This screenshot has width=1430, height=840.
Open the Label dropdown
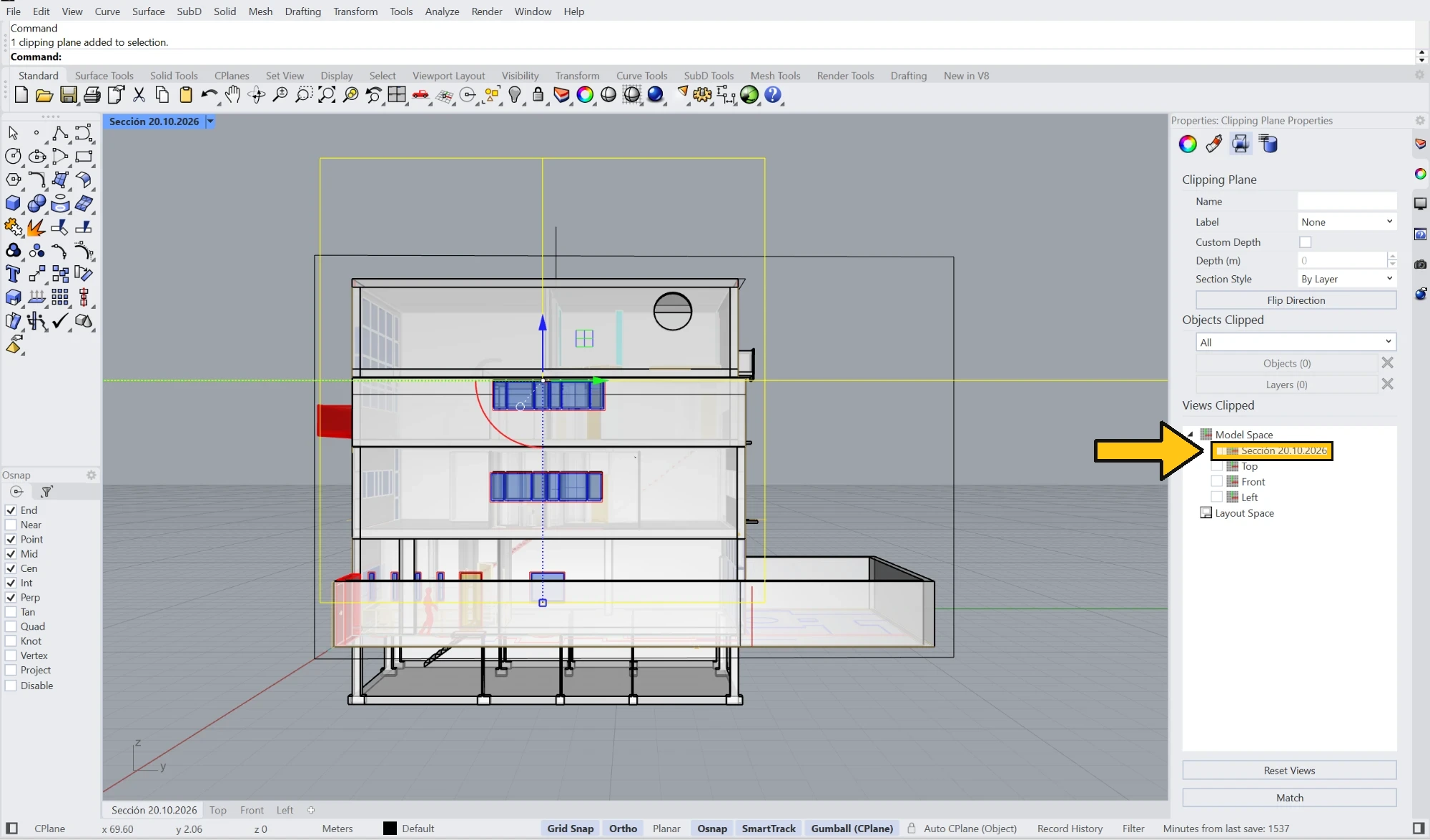pyautogui.click(x=1347, y=222)
